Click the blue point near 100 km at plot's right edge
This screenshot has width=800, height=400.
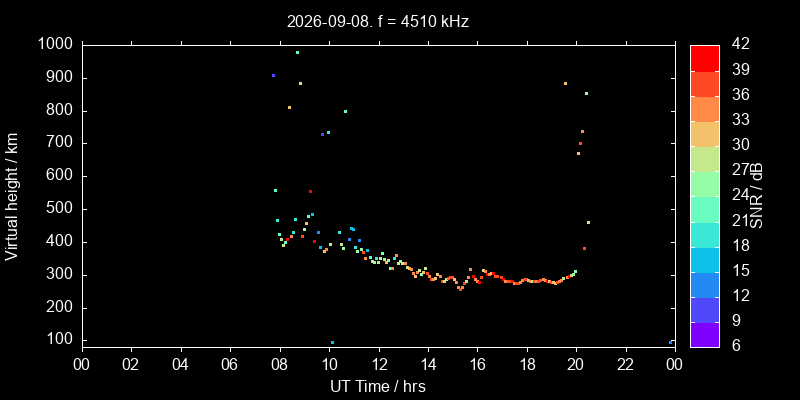(x=670, y=342)
